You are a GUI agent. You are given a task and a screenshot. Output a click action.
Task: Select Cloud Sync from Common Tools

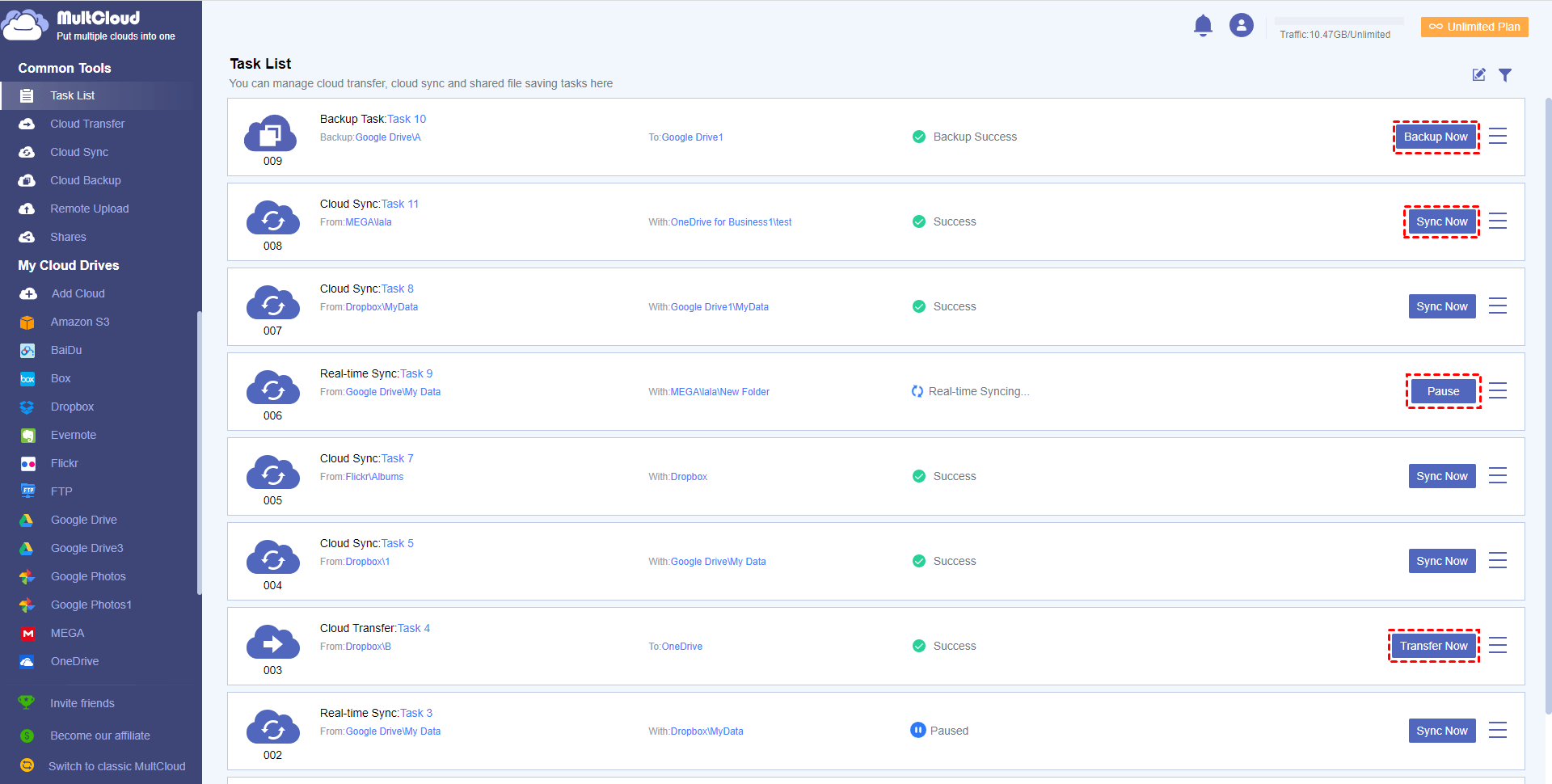(79, 152)
